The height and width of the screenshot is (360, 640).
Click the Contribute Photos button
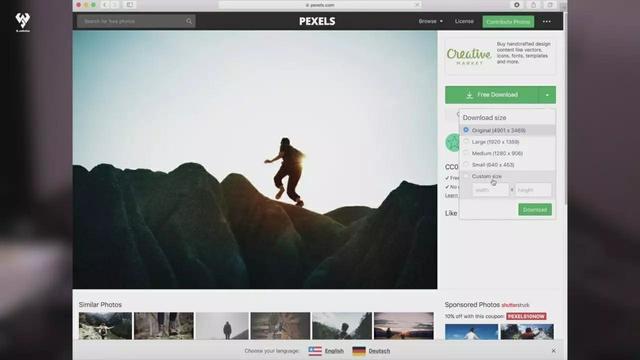click(x=508, y=22)
